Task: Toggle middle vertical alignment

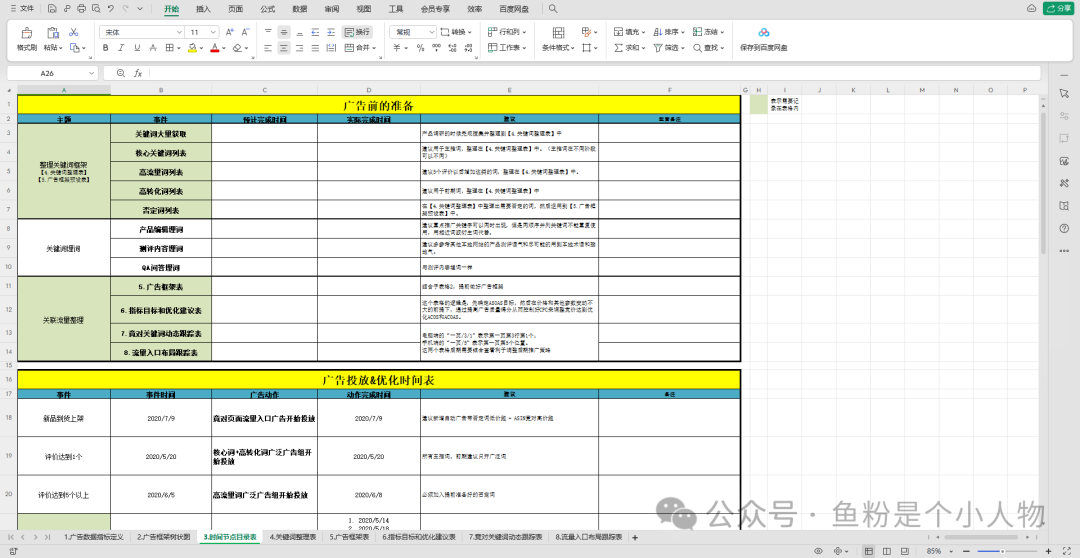Action: tap(283, 32)
